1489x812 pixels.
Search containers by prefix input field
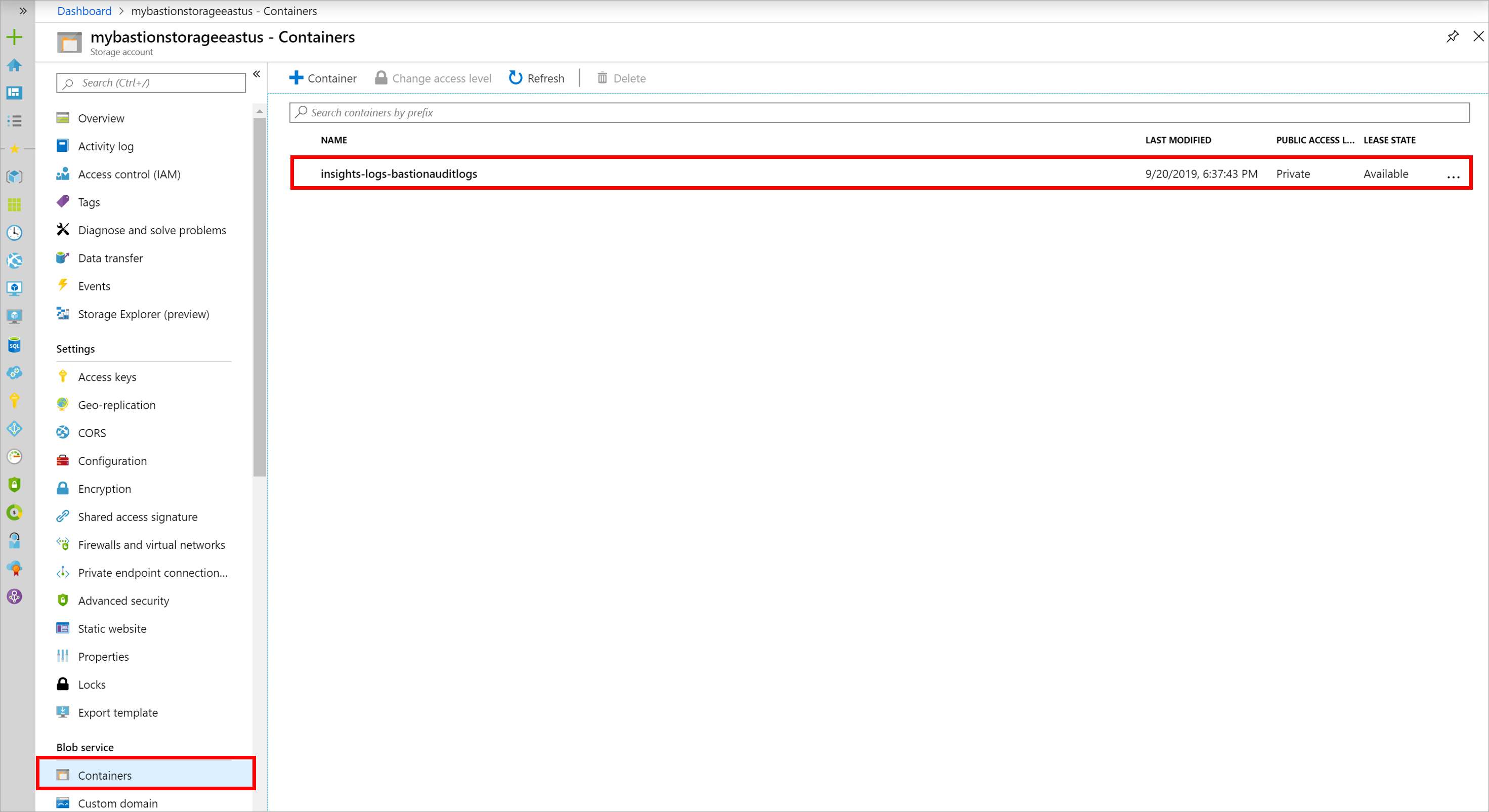click(880, 111)
